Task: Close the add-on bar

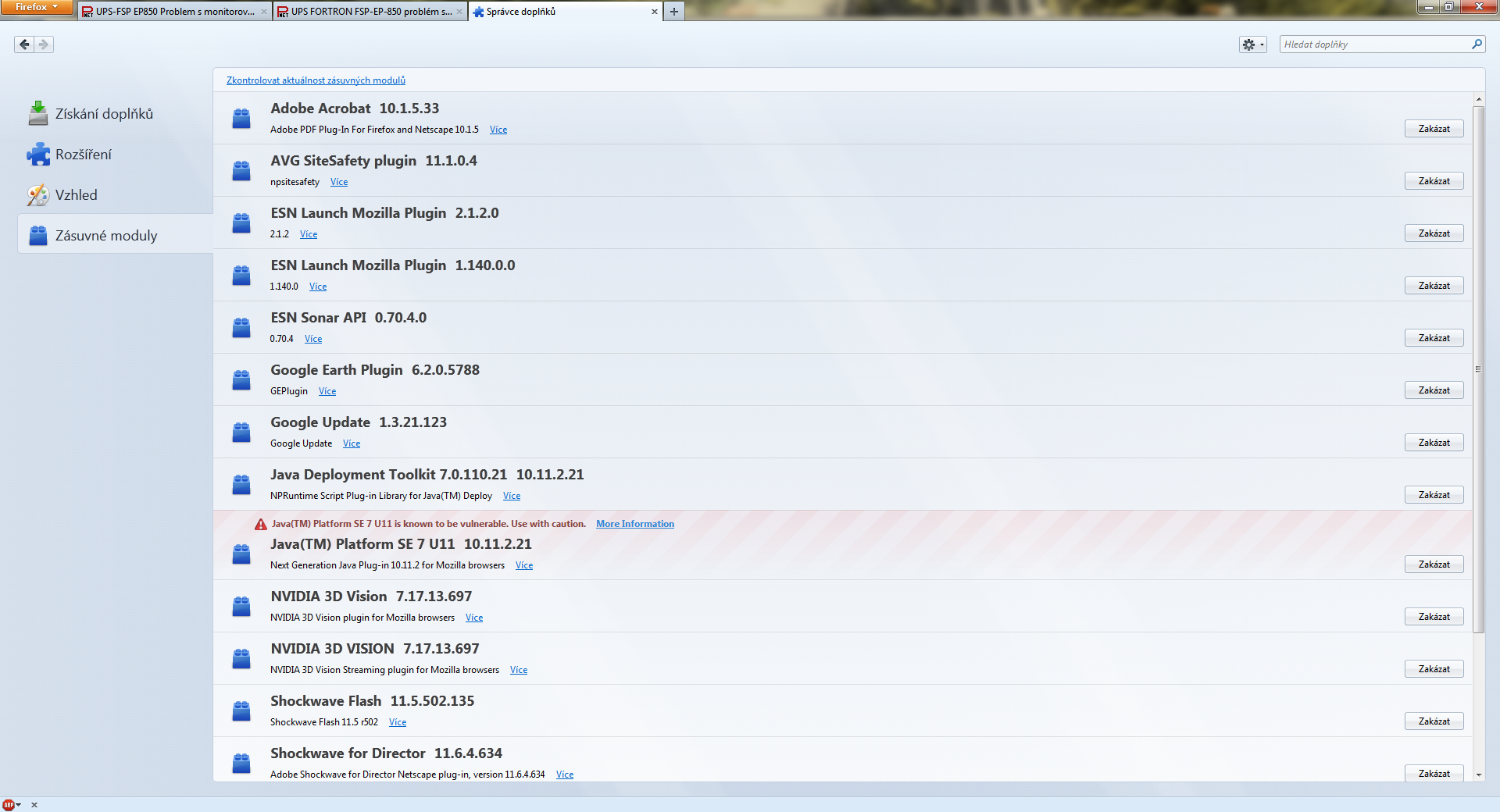Action: (x=34, y=805)
